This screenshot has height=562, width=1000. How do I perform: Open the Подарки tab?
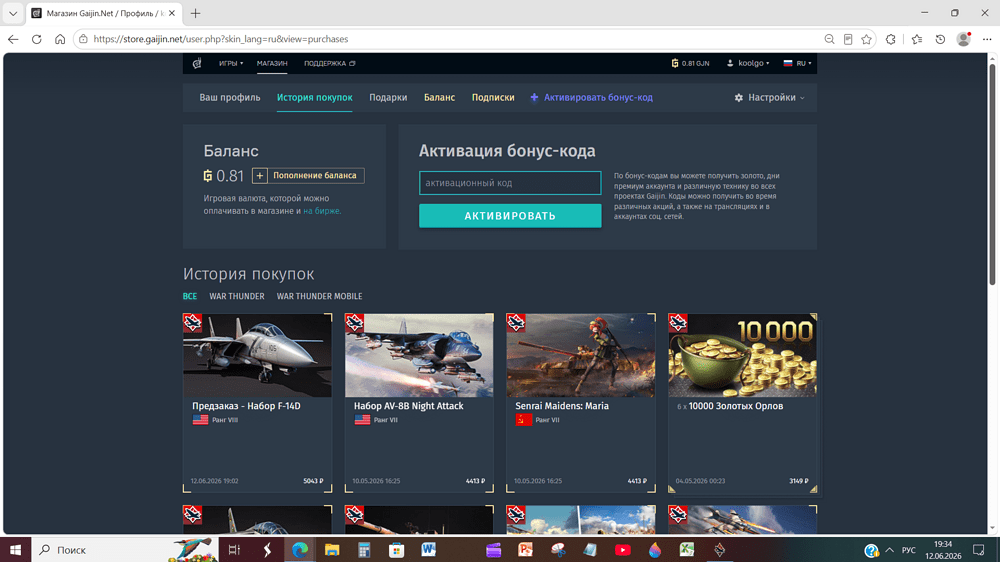click(x=388, y=98)
